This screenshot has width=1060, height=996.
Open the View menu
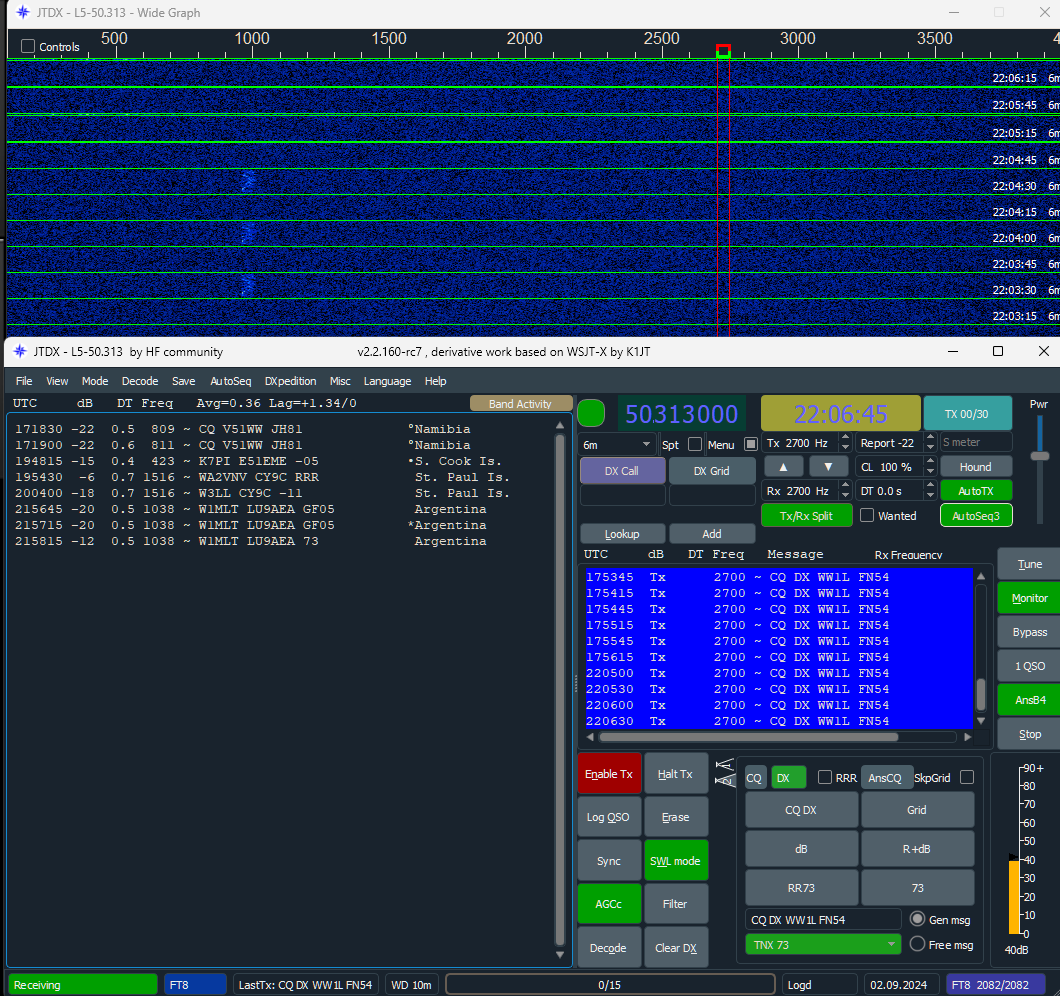[57, 381]
